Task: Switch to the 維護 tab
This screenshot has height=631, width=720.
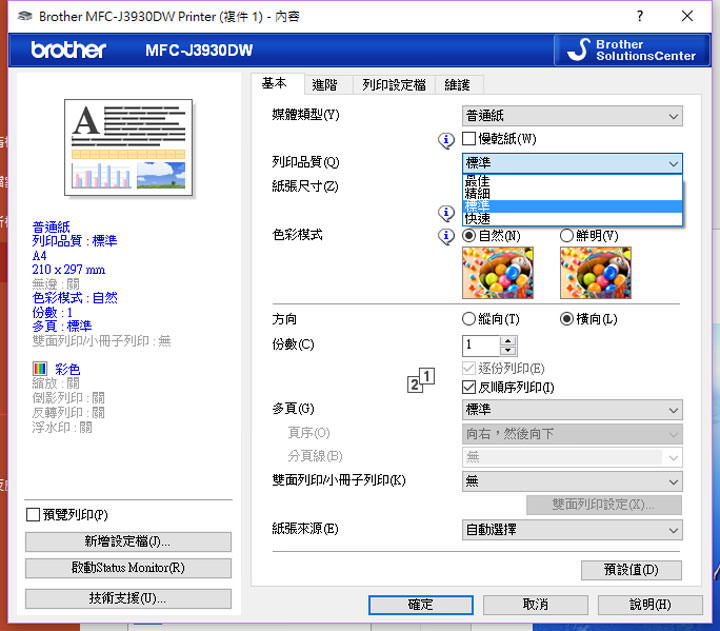Action: 458,85
